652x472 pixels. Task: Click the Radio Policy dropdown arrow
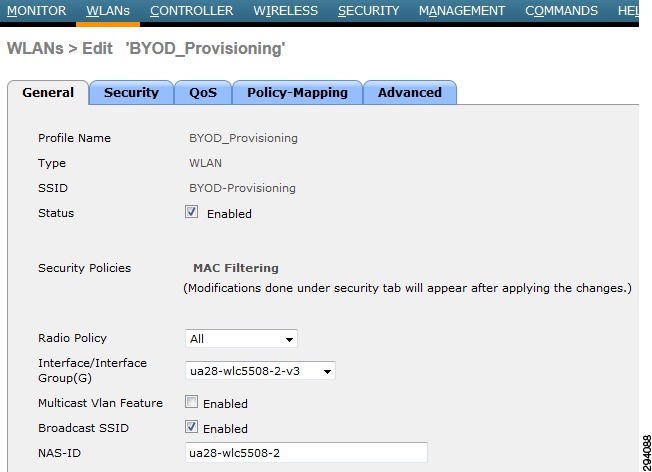click(x=289, y=339)
